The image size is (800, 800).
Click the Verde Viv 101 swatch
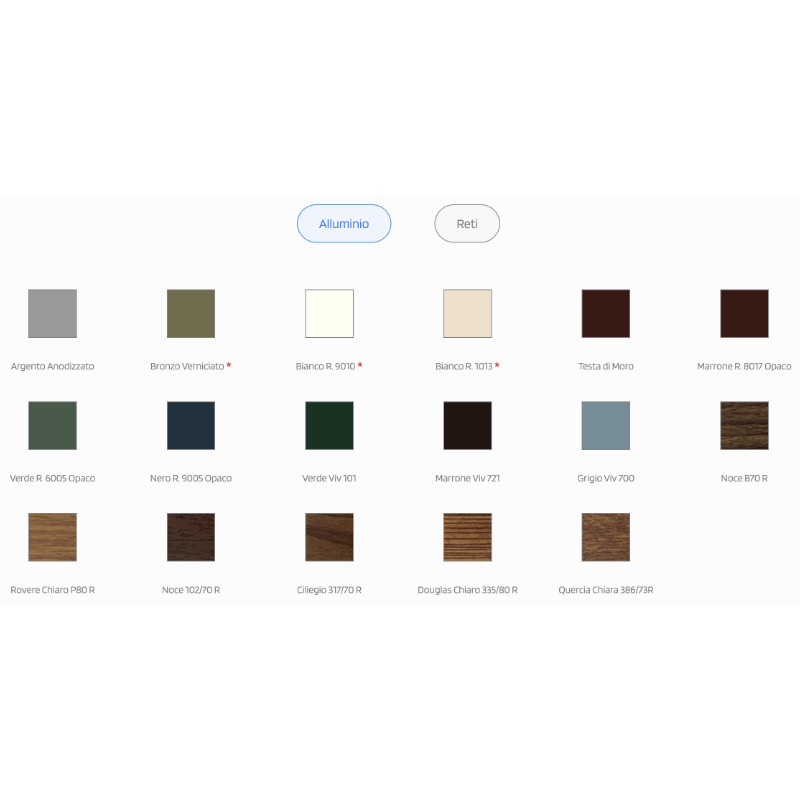(x=329, y=426)
